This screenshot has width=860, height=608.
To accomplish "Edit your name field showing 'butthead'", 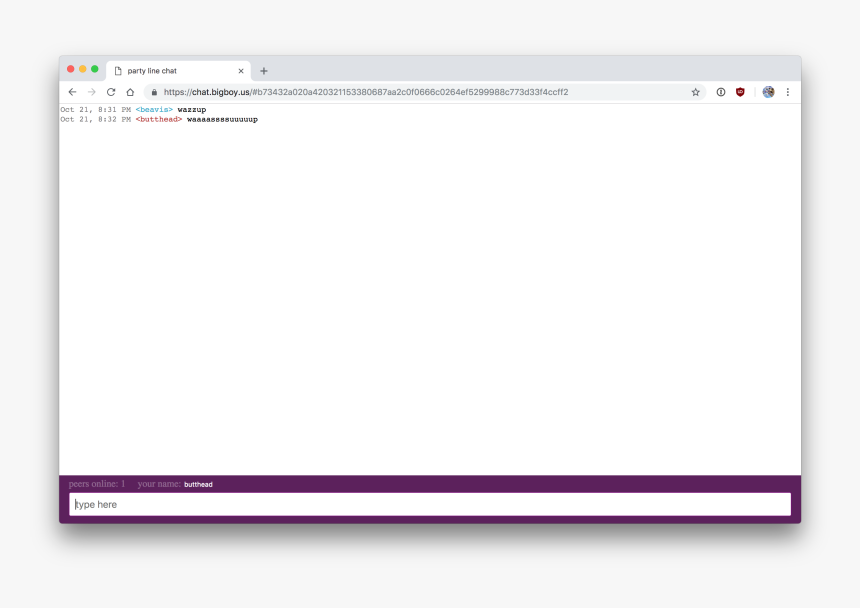I will (198, 485).
